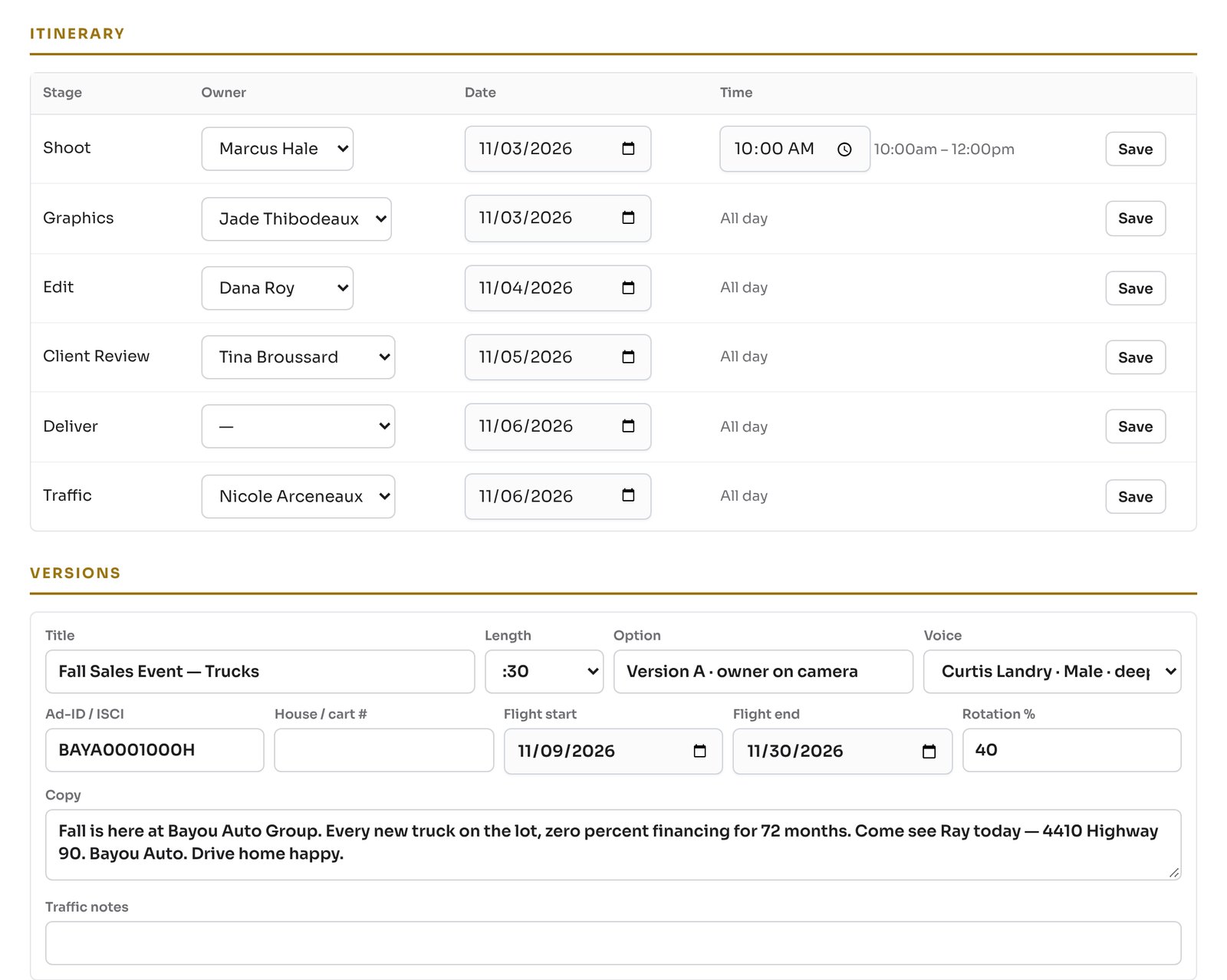Save the Graphics row
This screenshot has width=1227, height=980.
point(1135,219)
